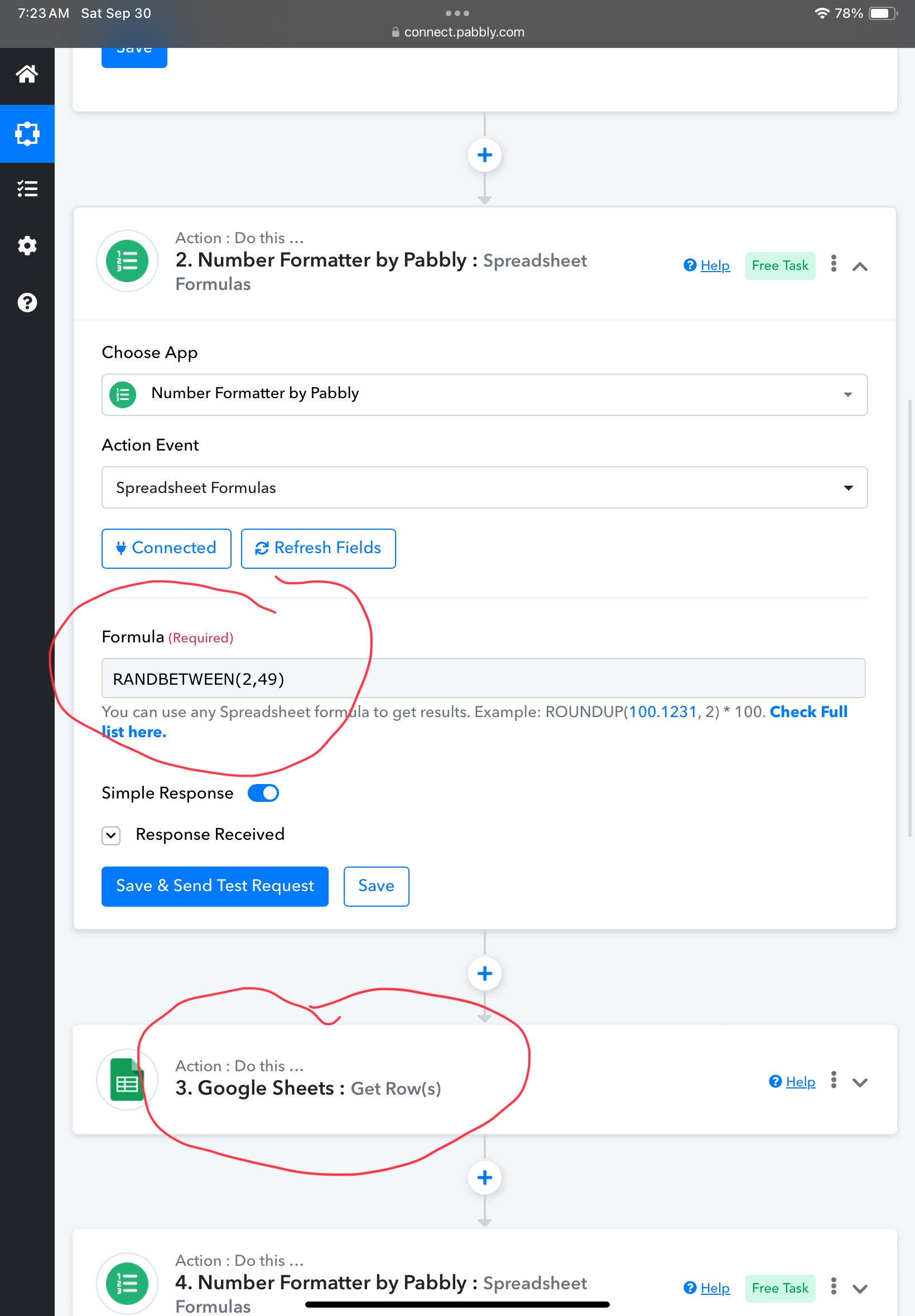The image size is (915, 1316).
Task: Open the sidebar help question icon
Action: 27,302
